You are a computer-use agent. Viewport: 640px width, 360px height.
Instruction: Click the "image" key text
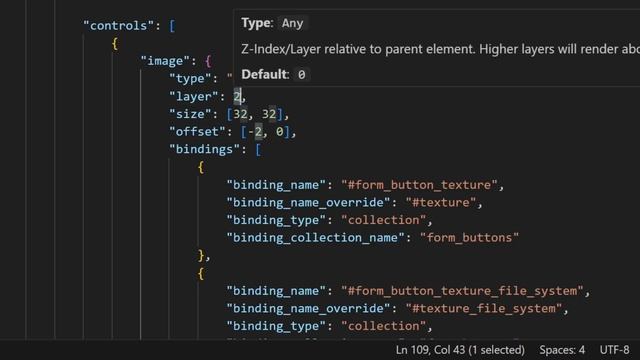click(165, 61)
